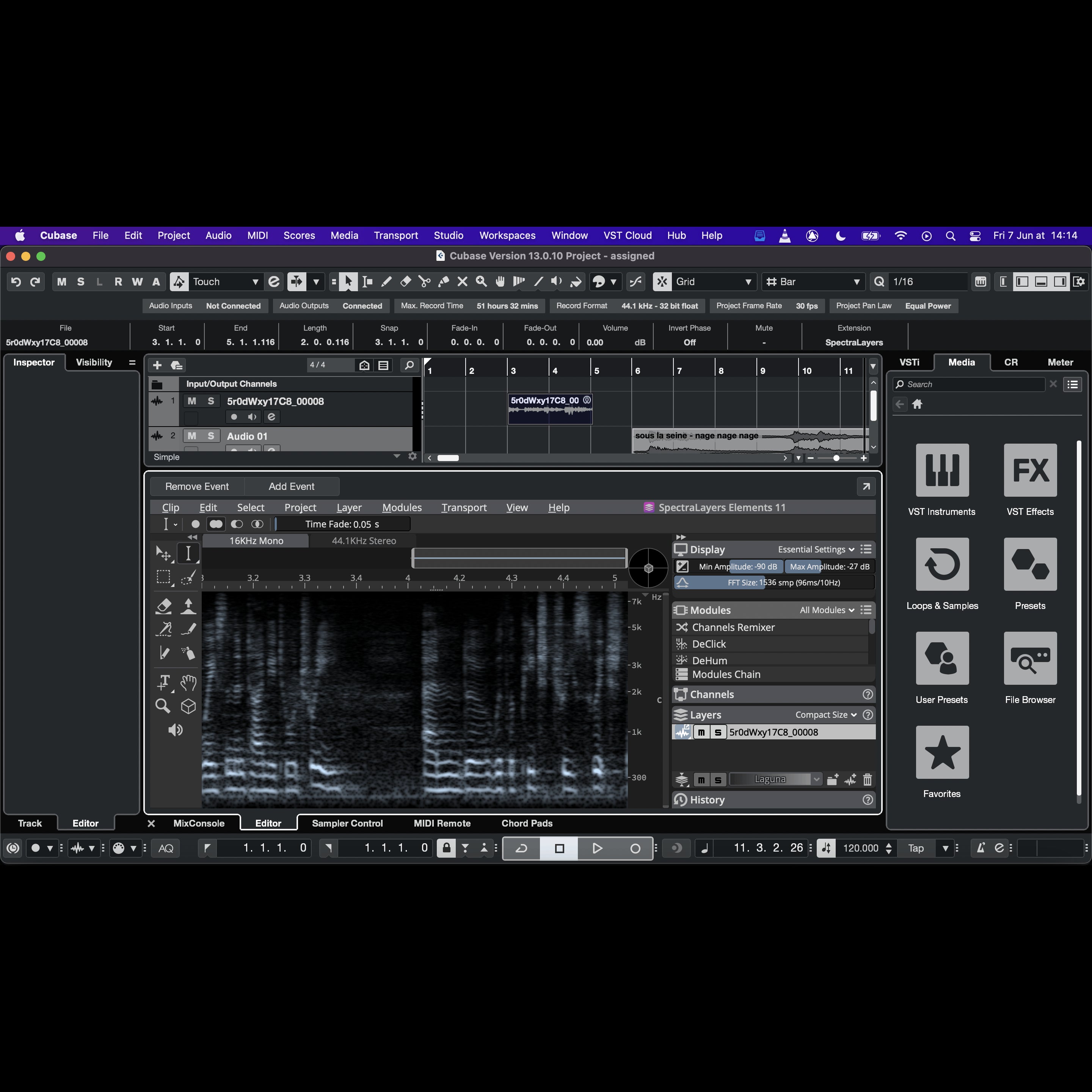Switch to the 44.1KHz Stereo tab
The width and height of the screenshot is (1092, 1092).
364,540
